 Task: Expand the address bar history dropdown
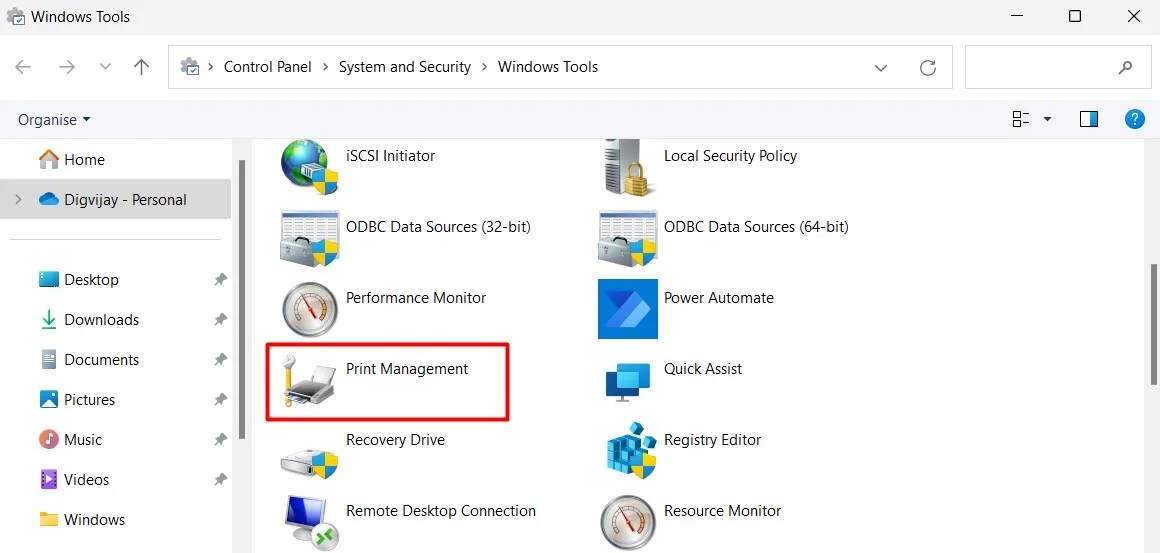pos(880,68)
